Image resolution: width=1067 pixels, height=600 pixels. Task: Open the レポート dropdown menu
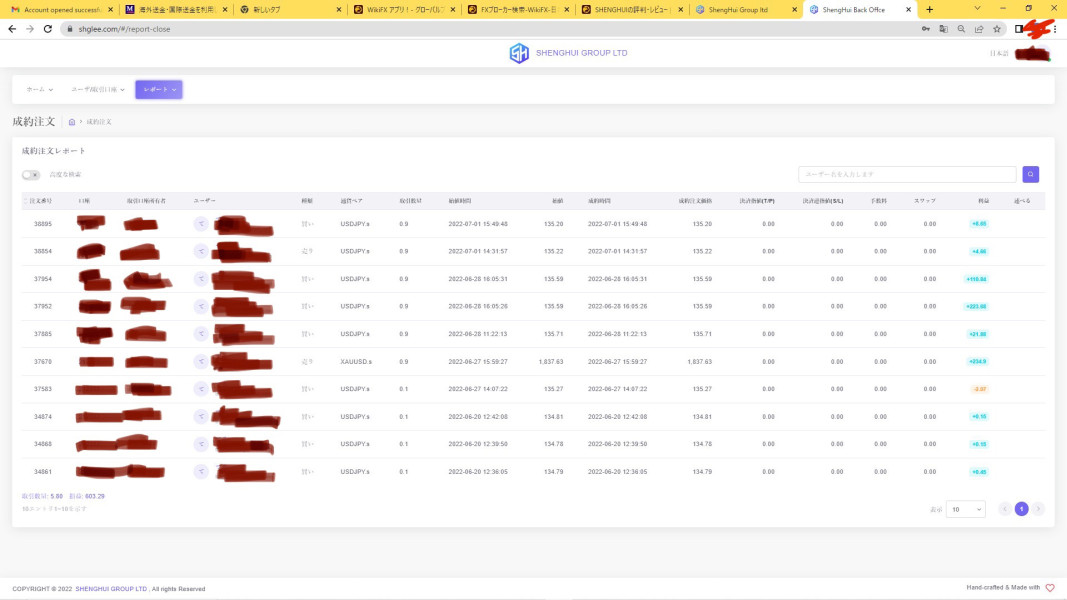[159, 90]
